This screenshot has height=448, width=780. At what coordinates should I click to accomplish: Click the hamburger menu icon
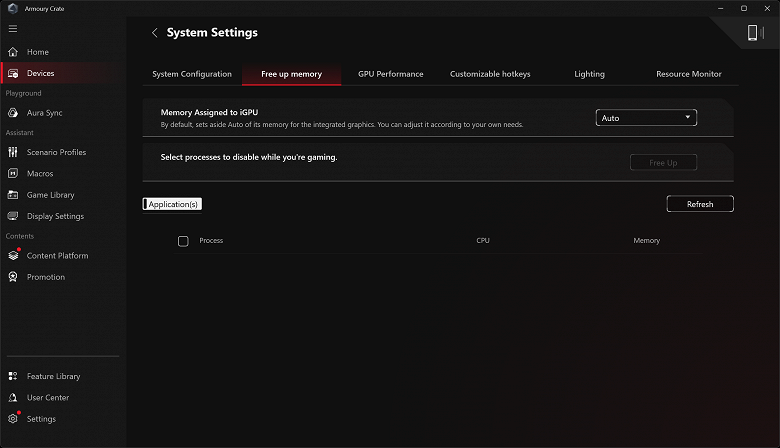pos(12,29)
